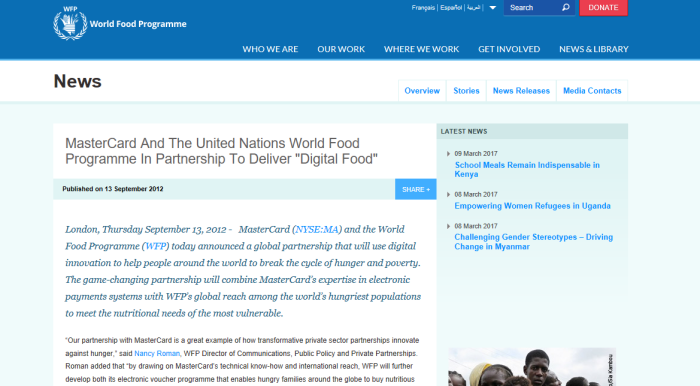Viewport: 700px width, 386px height.
Task: Click the search magnifier icon
Action: (566, 8)
